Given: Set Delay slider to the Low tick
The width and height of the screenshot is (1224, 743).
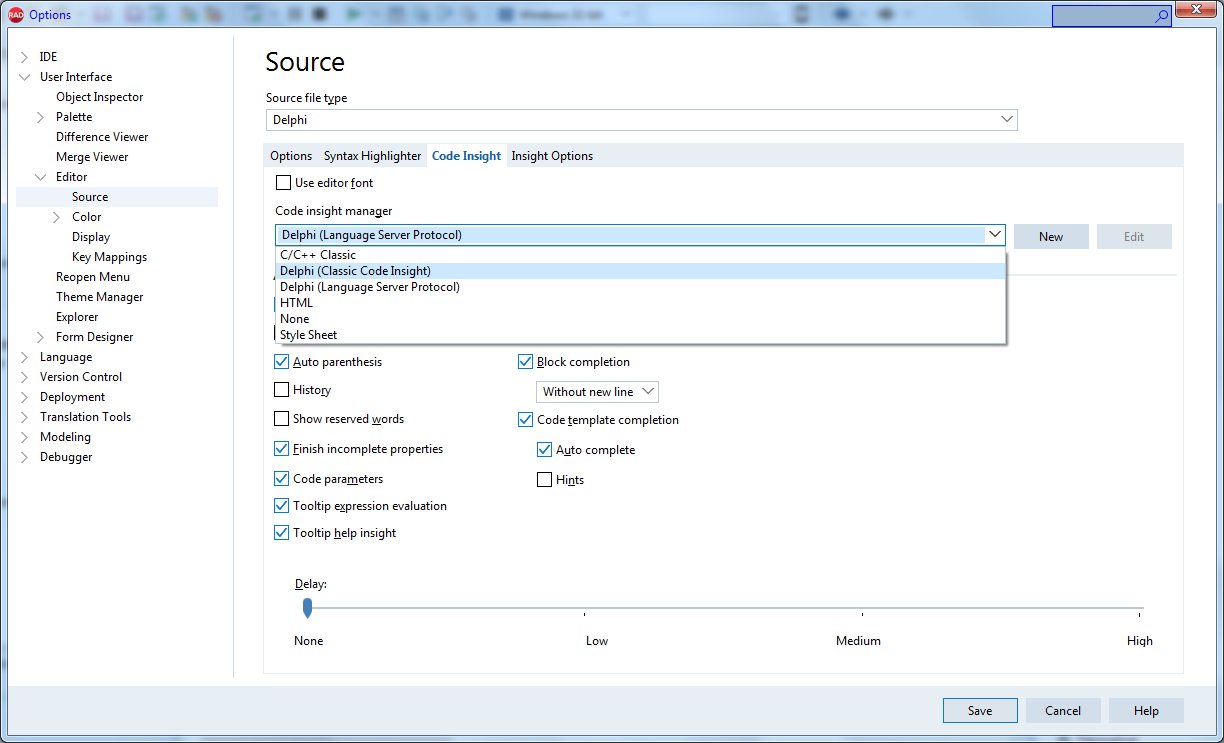Looking at the screenshot, I should click(x=585, y=609).
